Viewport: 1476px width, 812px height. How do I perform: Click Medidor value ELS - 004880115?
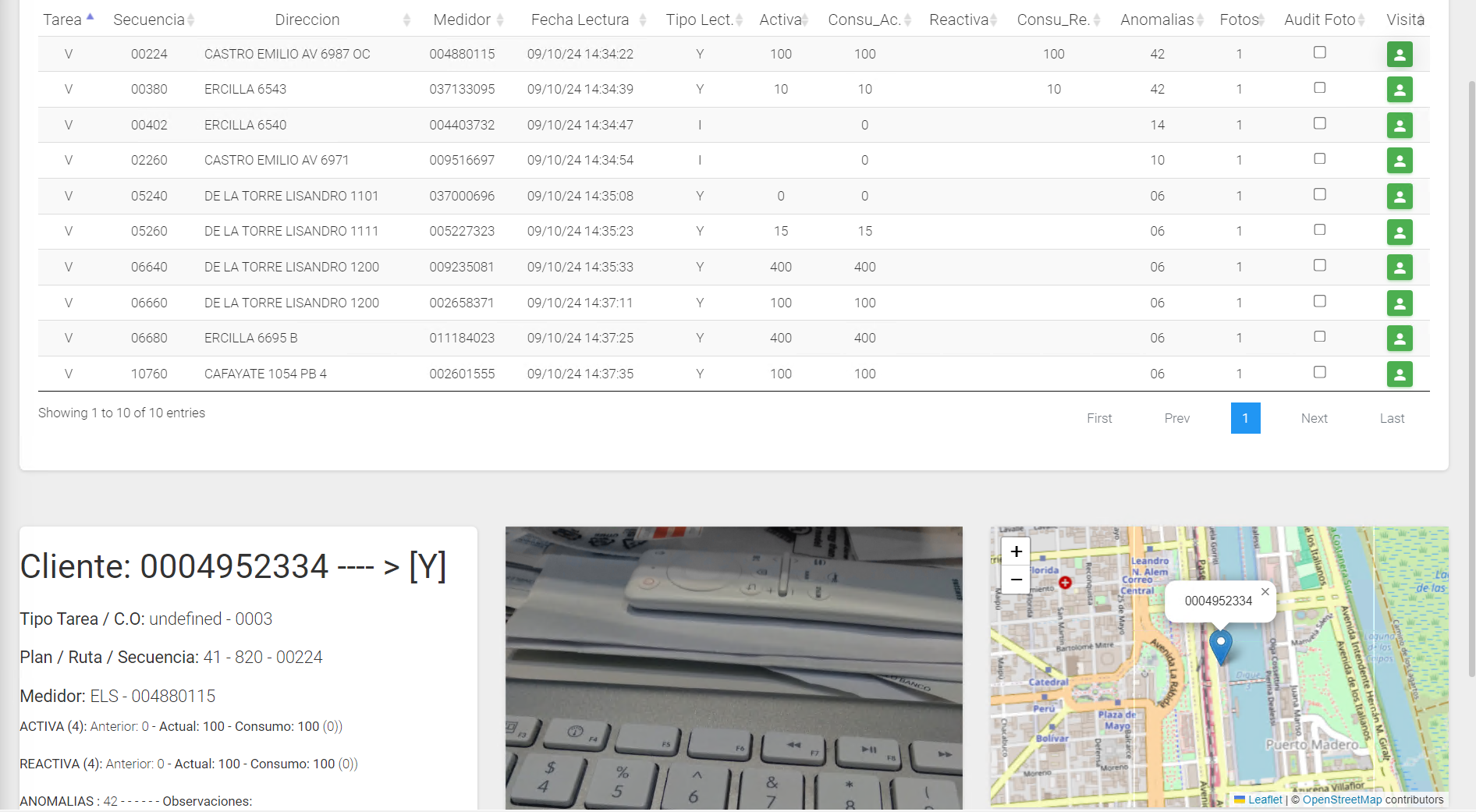[153, 696]
